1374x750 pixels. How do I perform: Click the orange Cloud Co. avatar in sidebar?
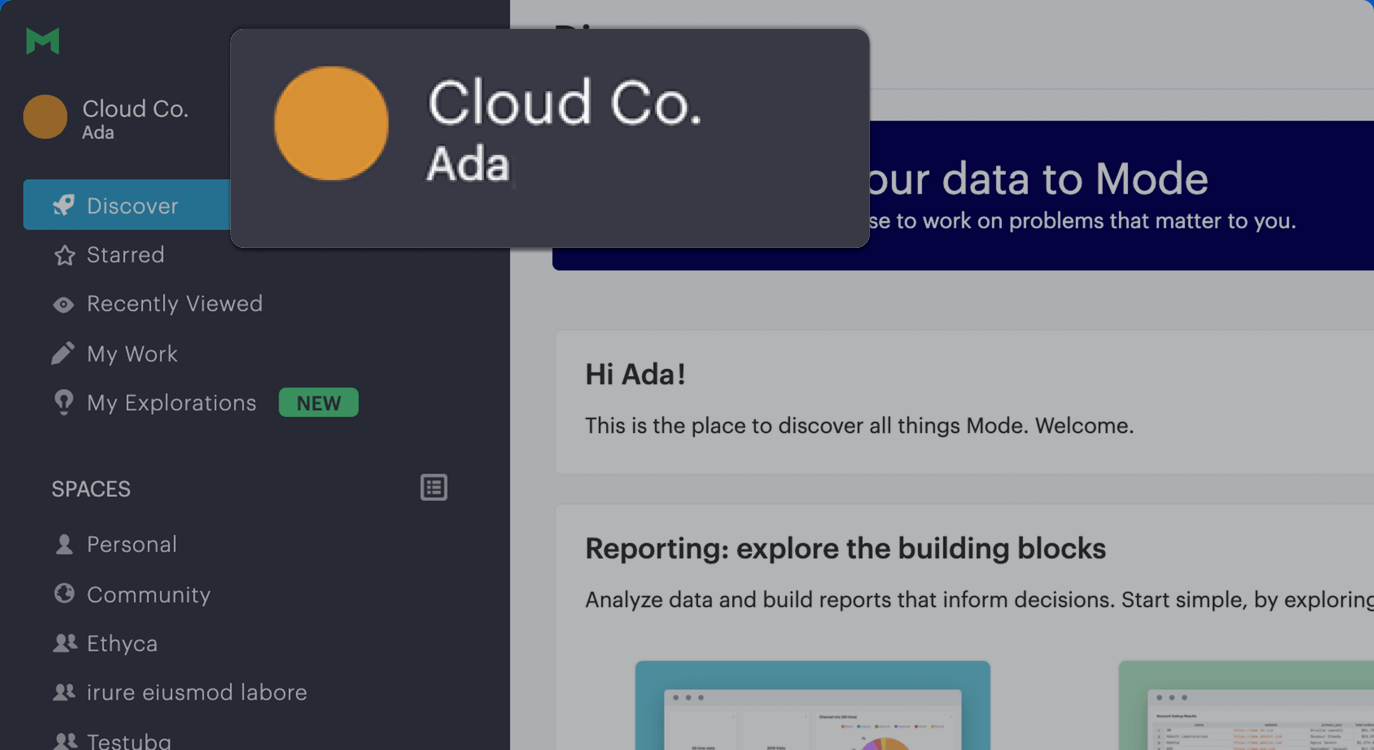[x=45, y=117]
